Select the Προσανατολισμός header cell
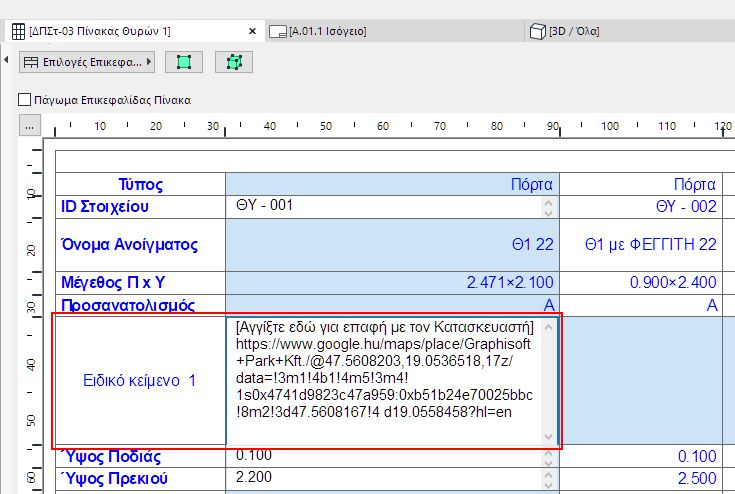The width and height of the screenshot is (735, 494). click(141, 305)
